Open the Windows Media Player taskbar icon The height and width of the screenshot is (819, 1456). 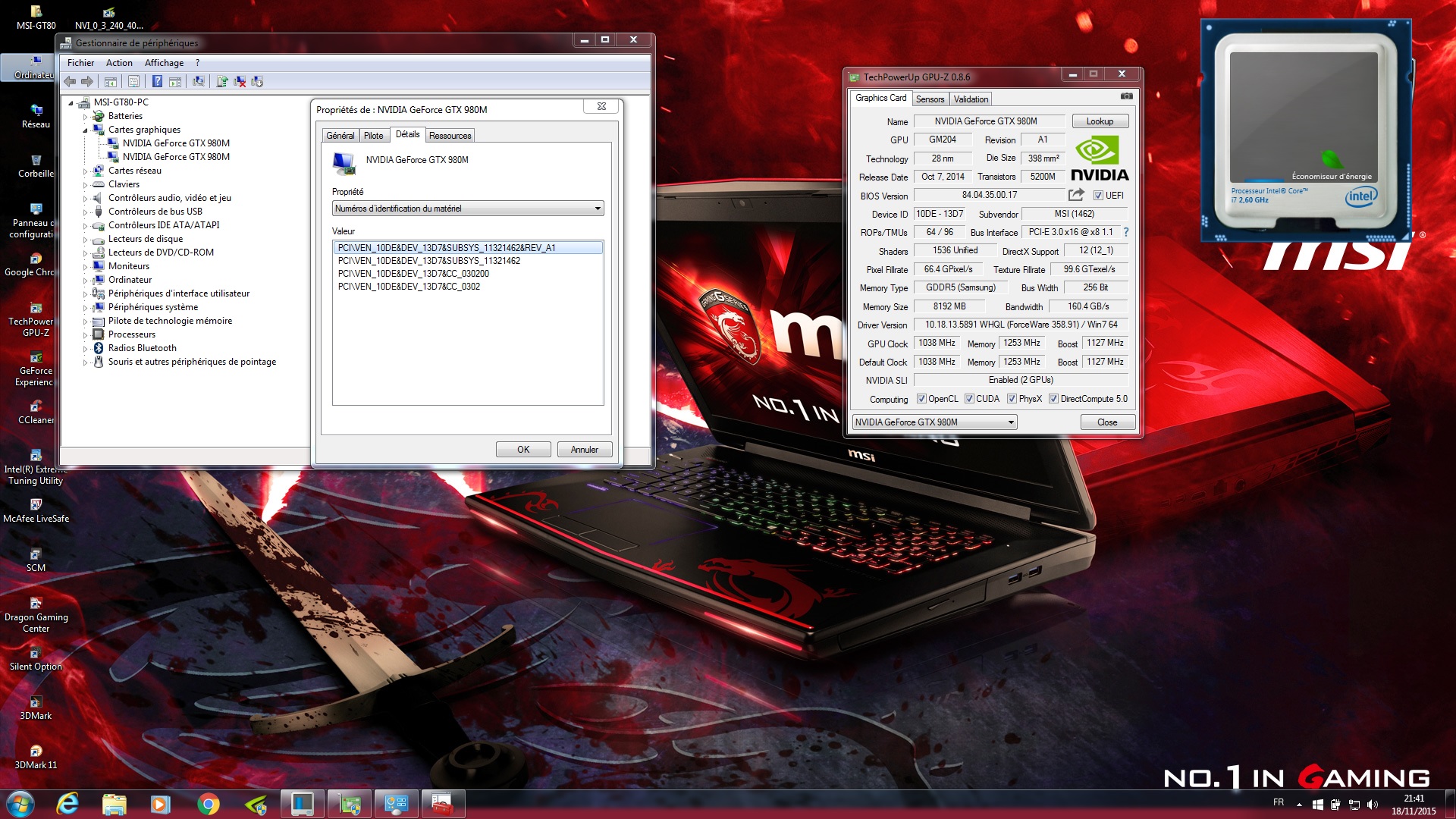pos(161,804)
